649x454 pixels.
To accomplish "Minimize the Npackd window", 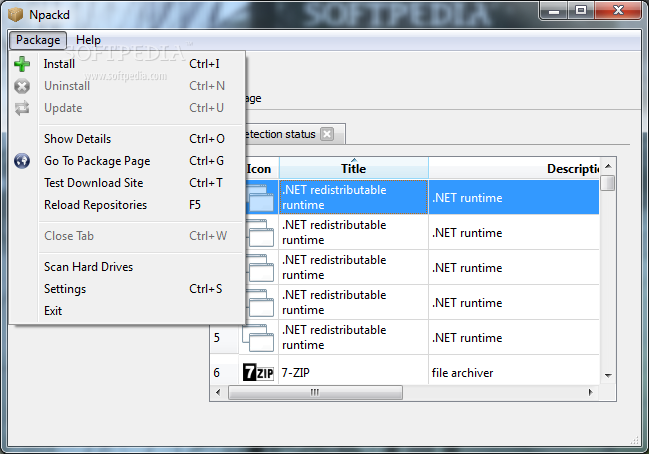I will [x=554, y=10].
